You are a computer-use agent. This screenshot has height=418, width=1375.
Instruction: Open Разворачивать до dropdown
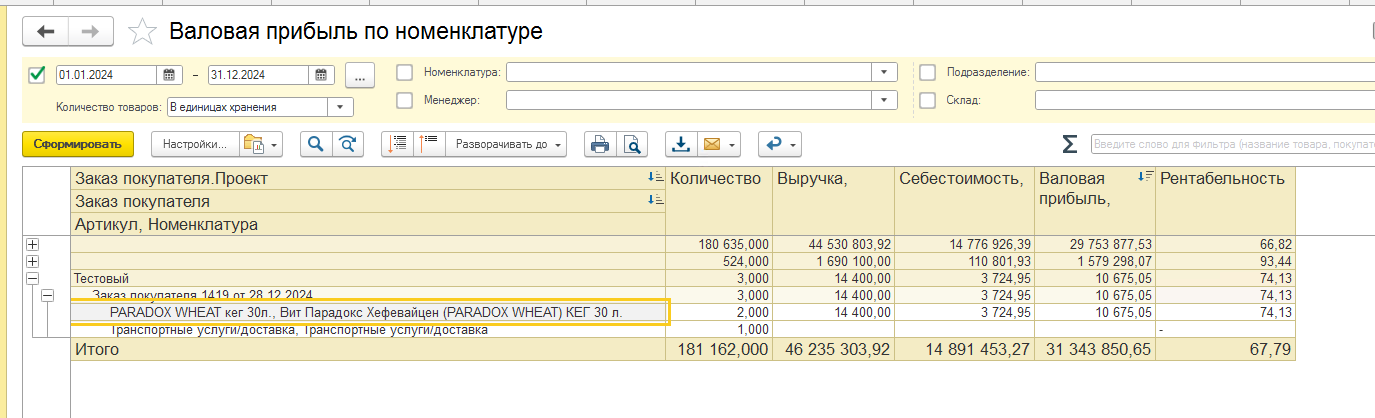point(507,145)
